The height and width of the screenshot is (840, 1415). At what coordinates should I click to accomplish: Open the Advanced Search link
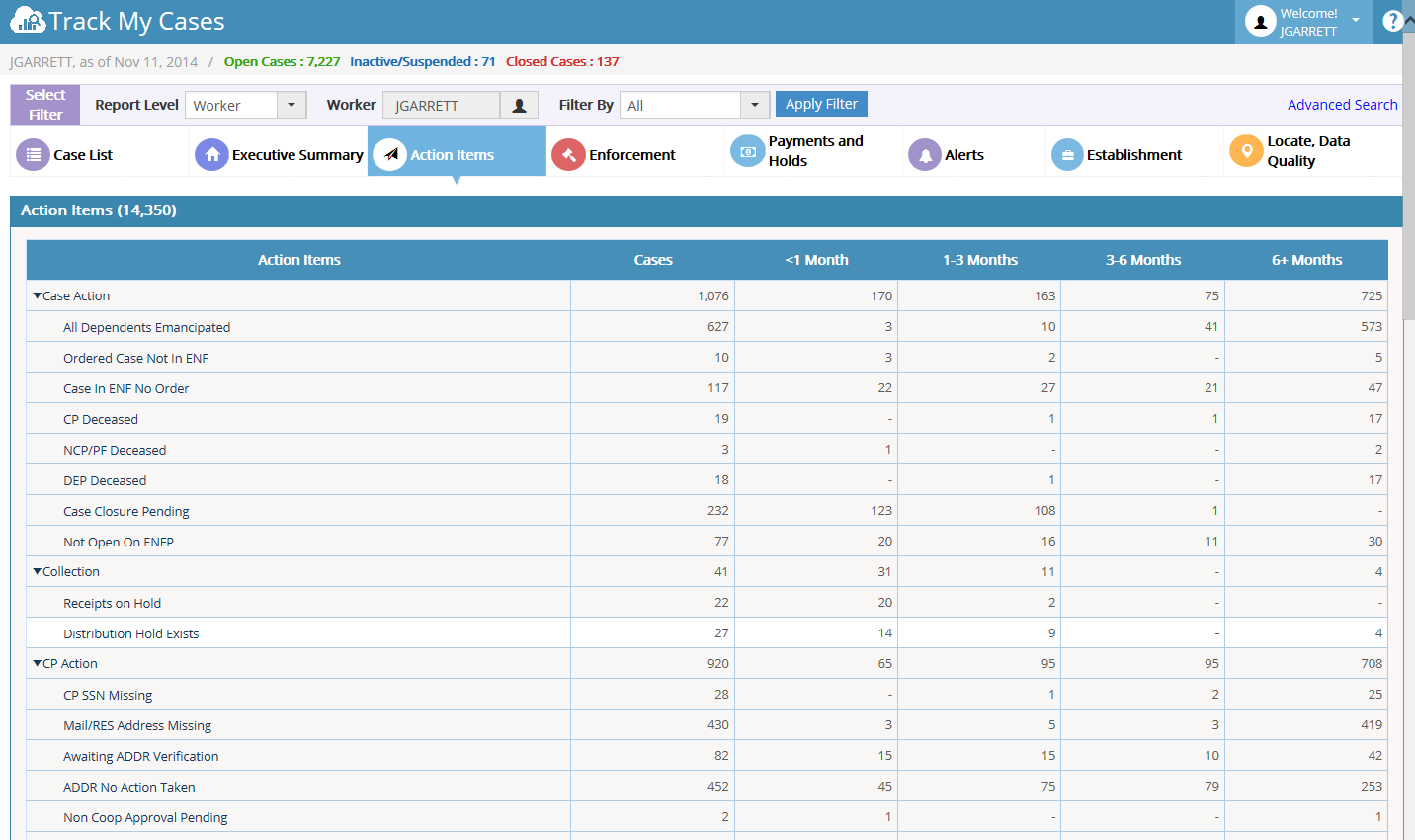[1342, 105]
